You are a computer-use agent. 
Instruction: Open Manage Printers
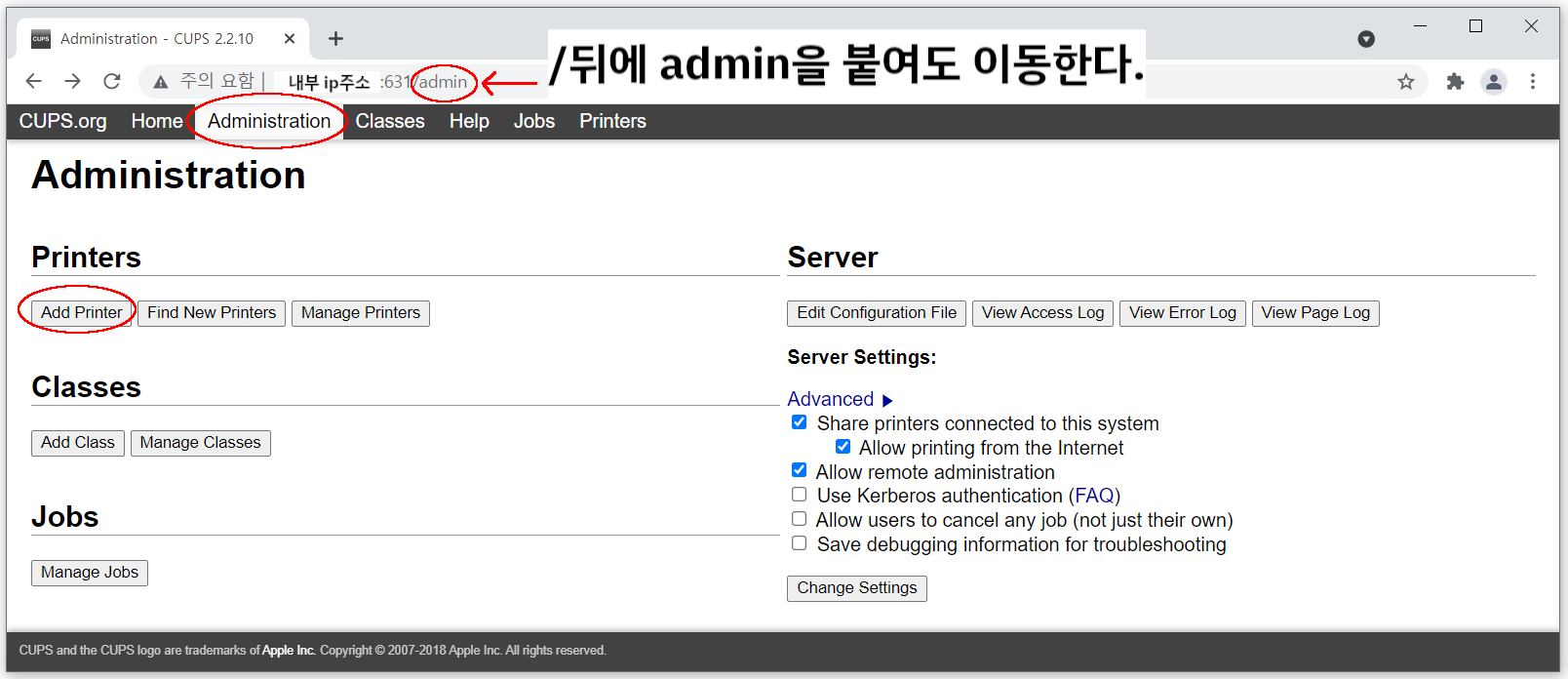[x=361, y=313]
